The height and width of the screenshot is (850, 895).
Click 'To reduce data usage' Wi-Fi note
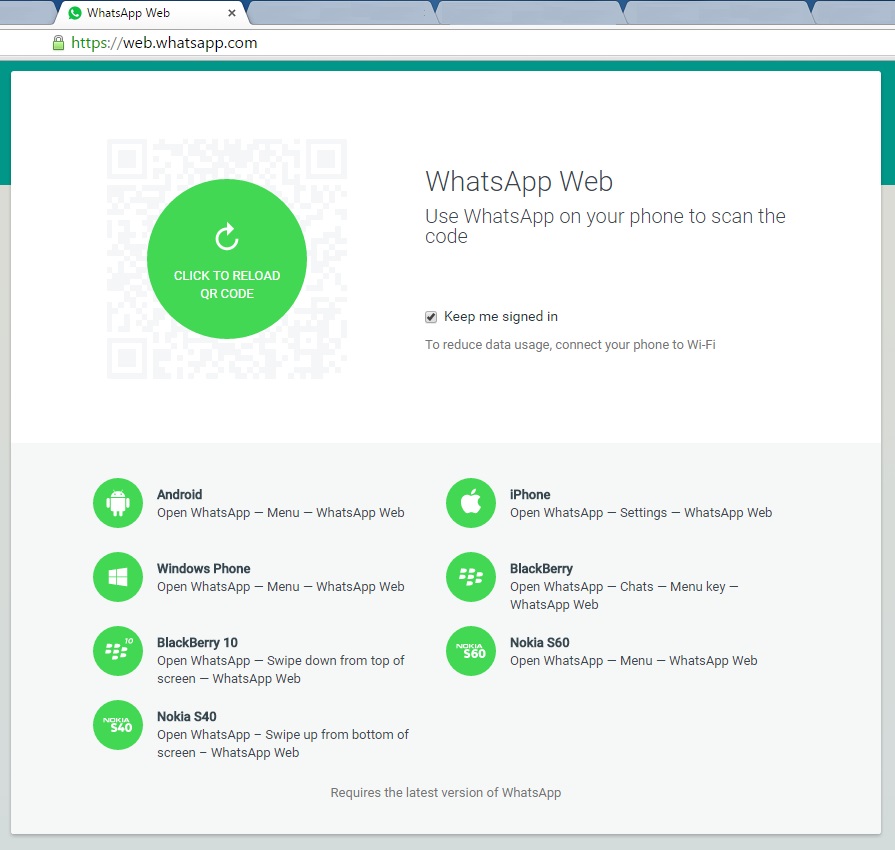[x=570, y=345]
